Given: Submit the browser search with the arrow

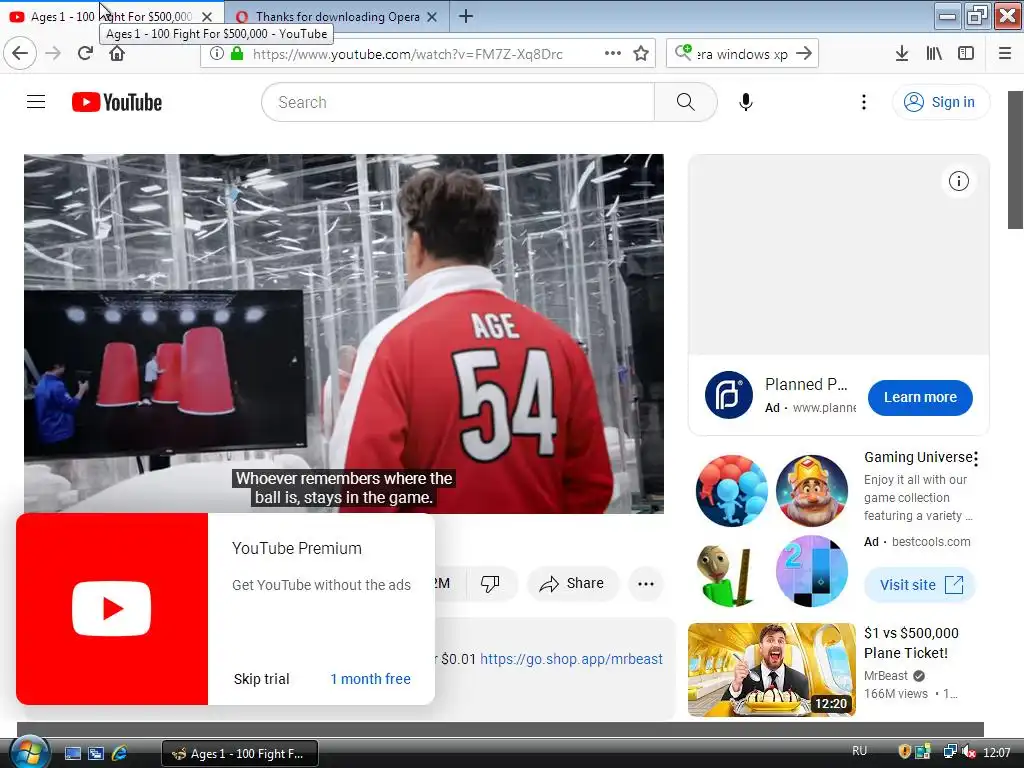Looking at the screenshot, I should tap(804, 54).
